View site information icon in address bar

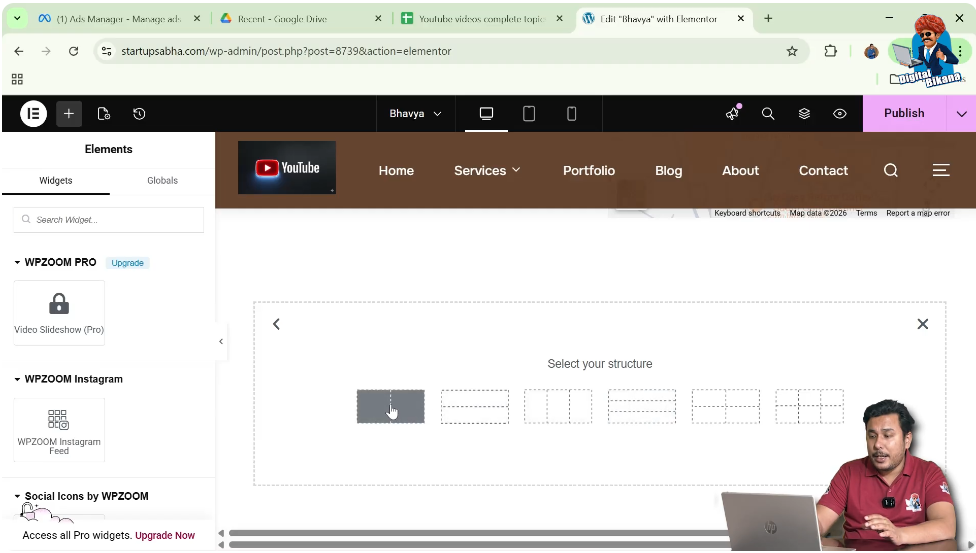(x=106, y=51)
